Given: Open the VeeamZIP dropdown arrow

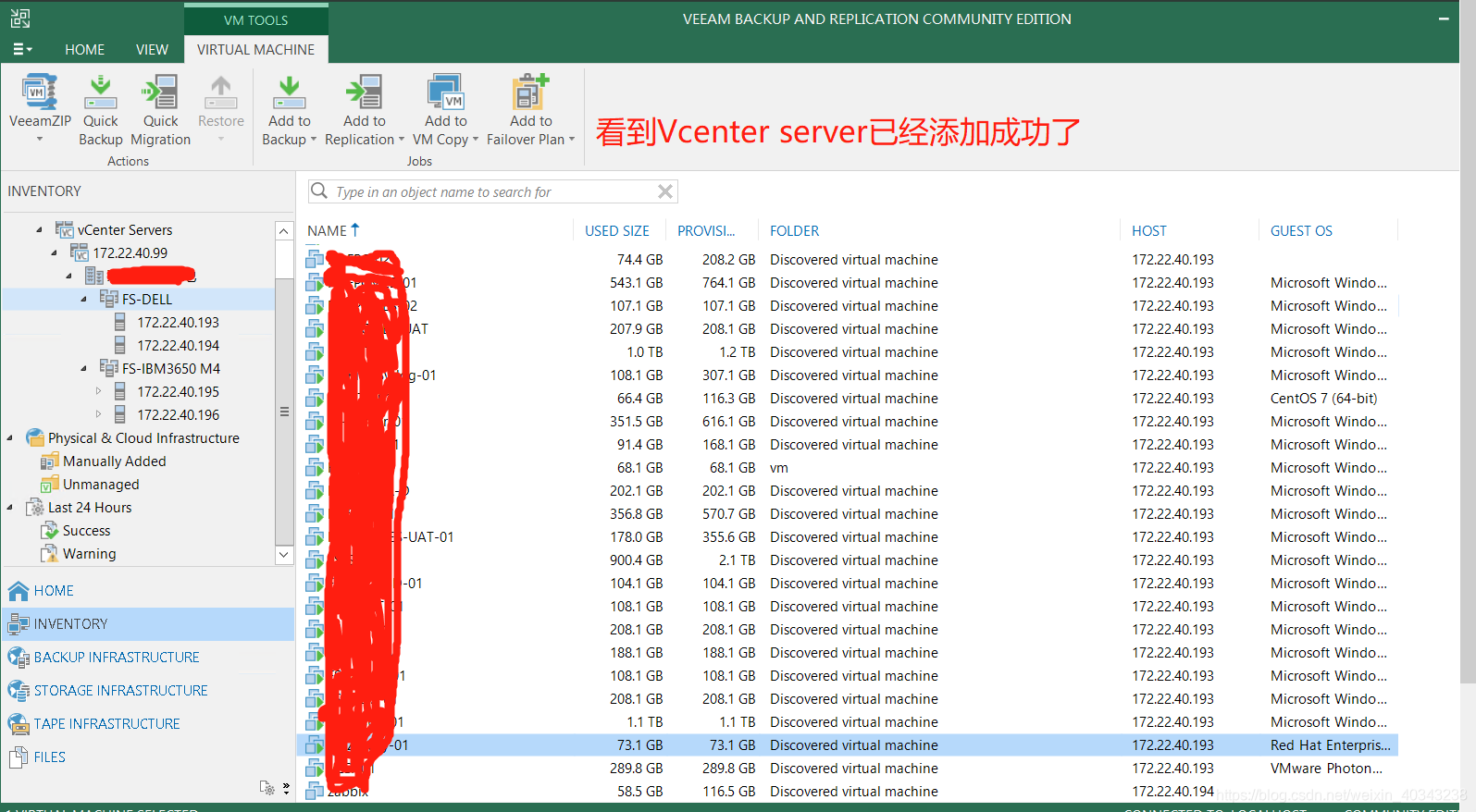Looking at the screenshot, I should pos(40,140).
